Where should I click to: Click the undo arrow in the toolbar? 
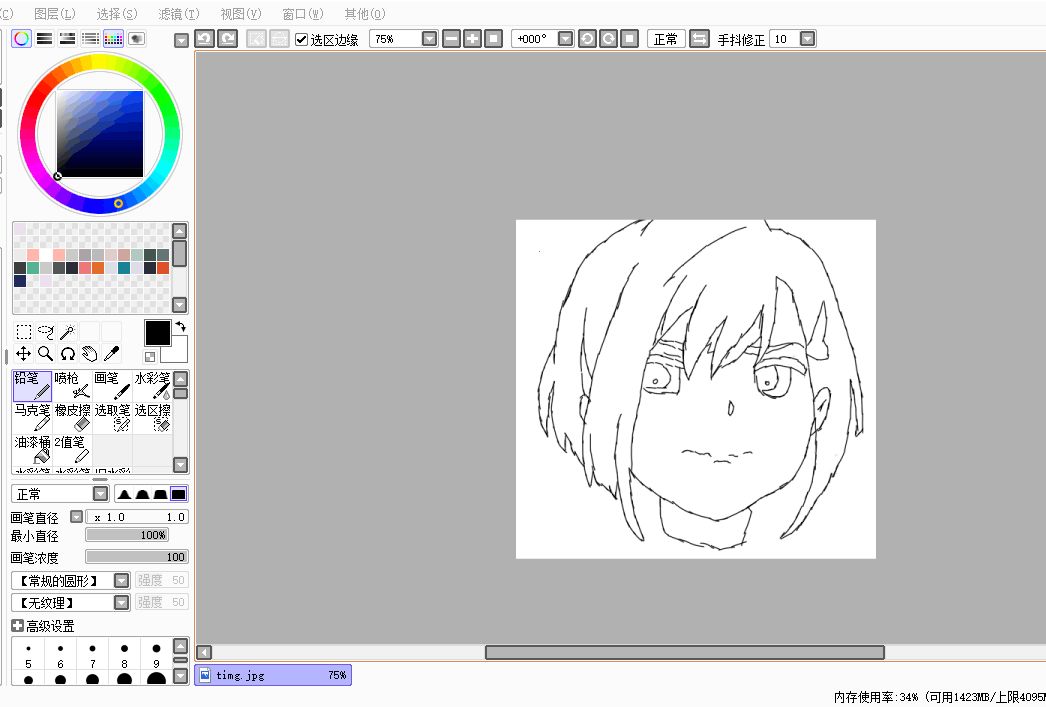[204, 39]
